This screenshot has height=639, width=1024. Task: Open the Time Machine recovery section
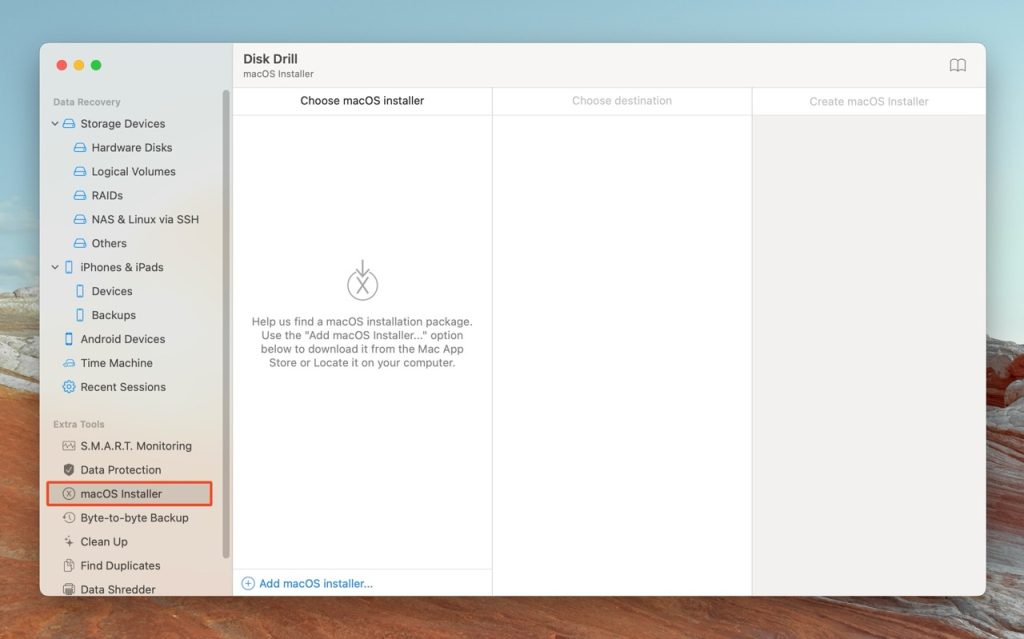pos(115,363)
